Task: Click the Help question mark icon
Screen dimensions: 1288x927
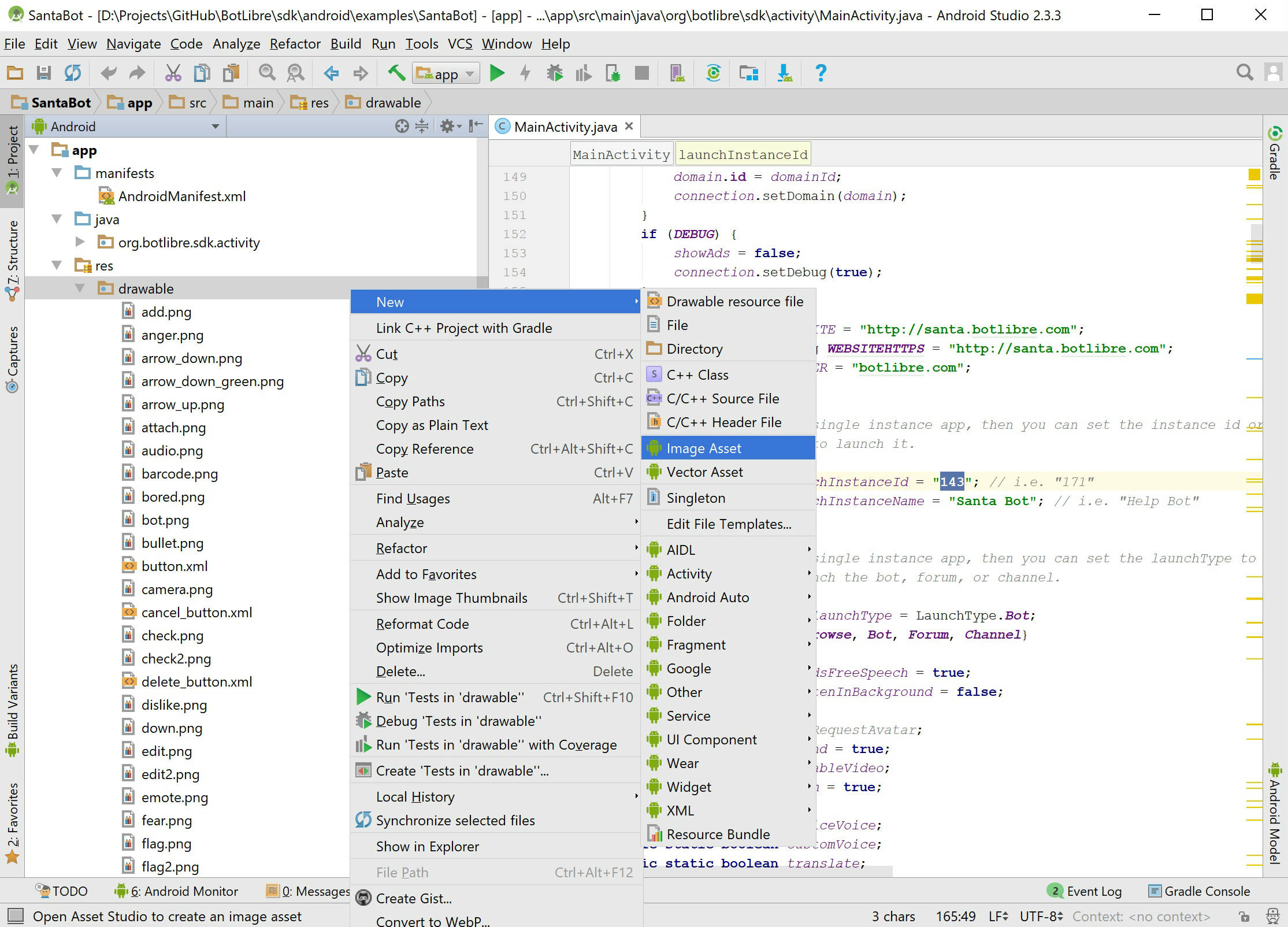Action: (821, 73)
